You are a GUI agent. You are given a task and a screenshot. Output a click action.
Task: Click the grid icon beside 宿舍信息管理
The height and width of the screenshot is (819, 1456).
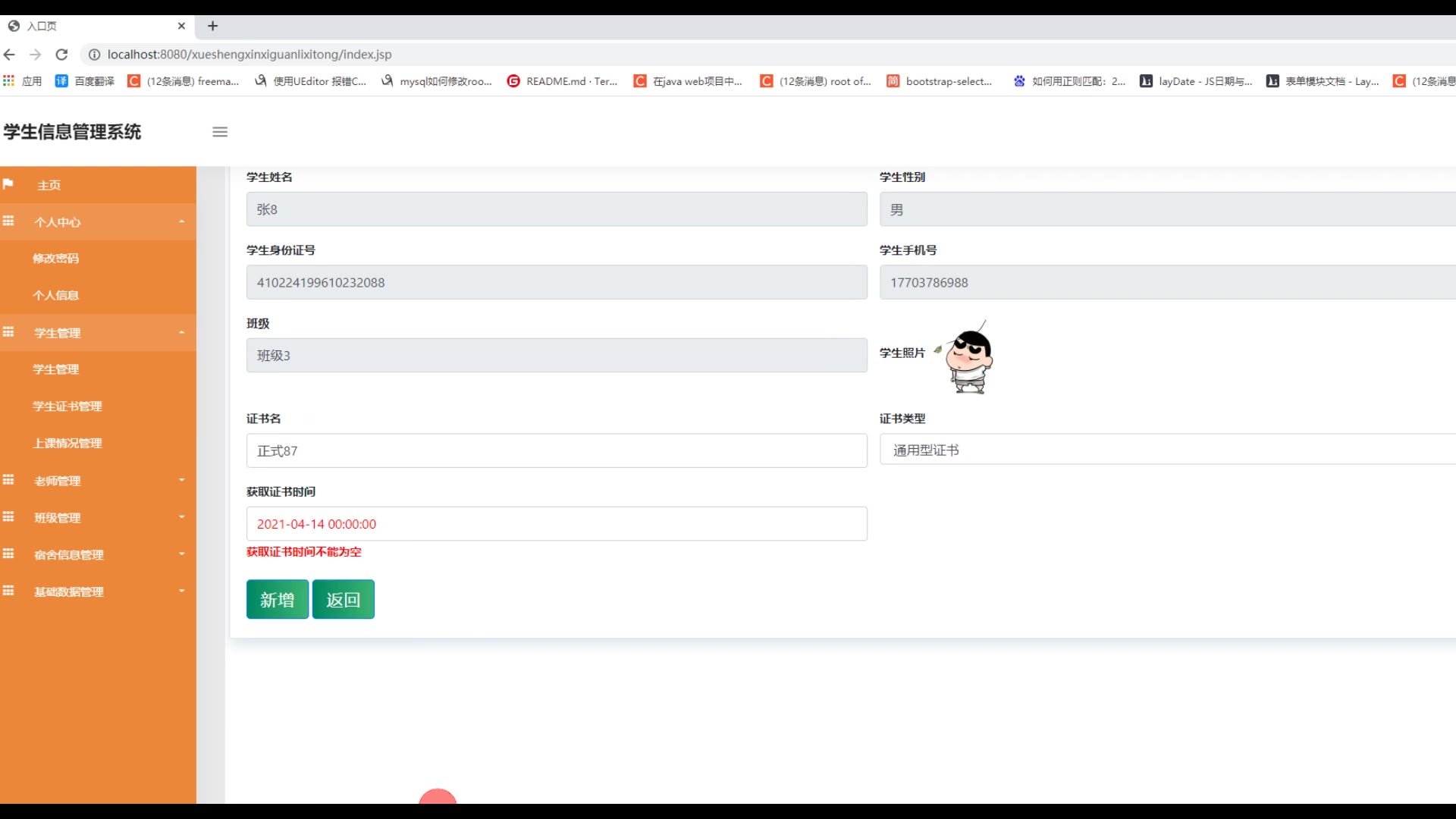[8, 554]
